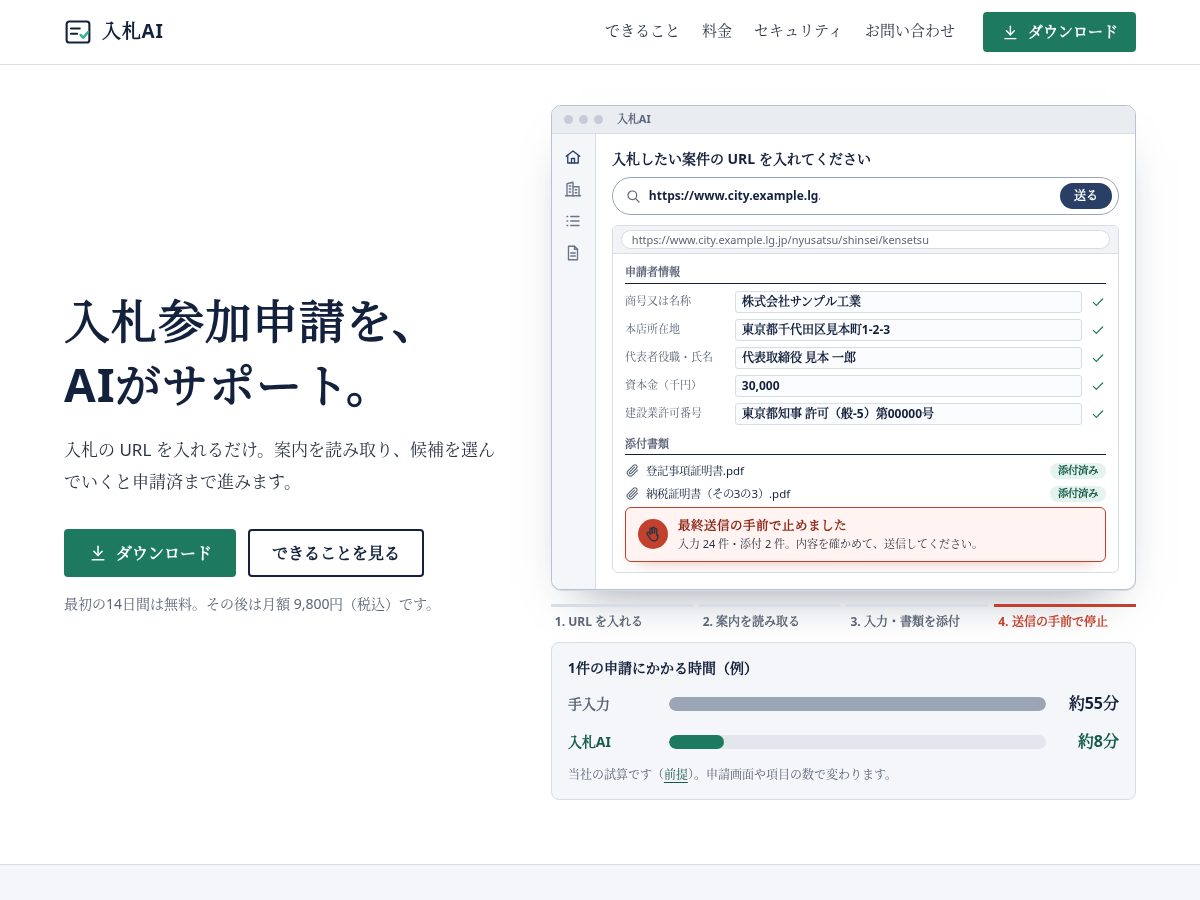Click the search magnifier icon in URL box
The width and height of the screenshot is (1200, 900).
(633, 196)
